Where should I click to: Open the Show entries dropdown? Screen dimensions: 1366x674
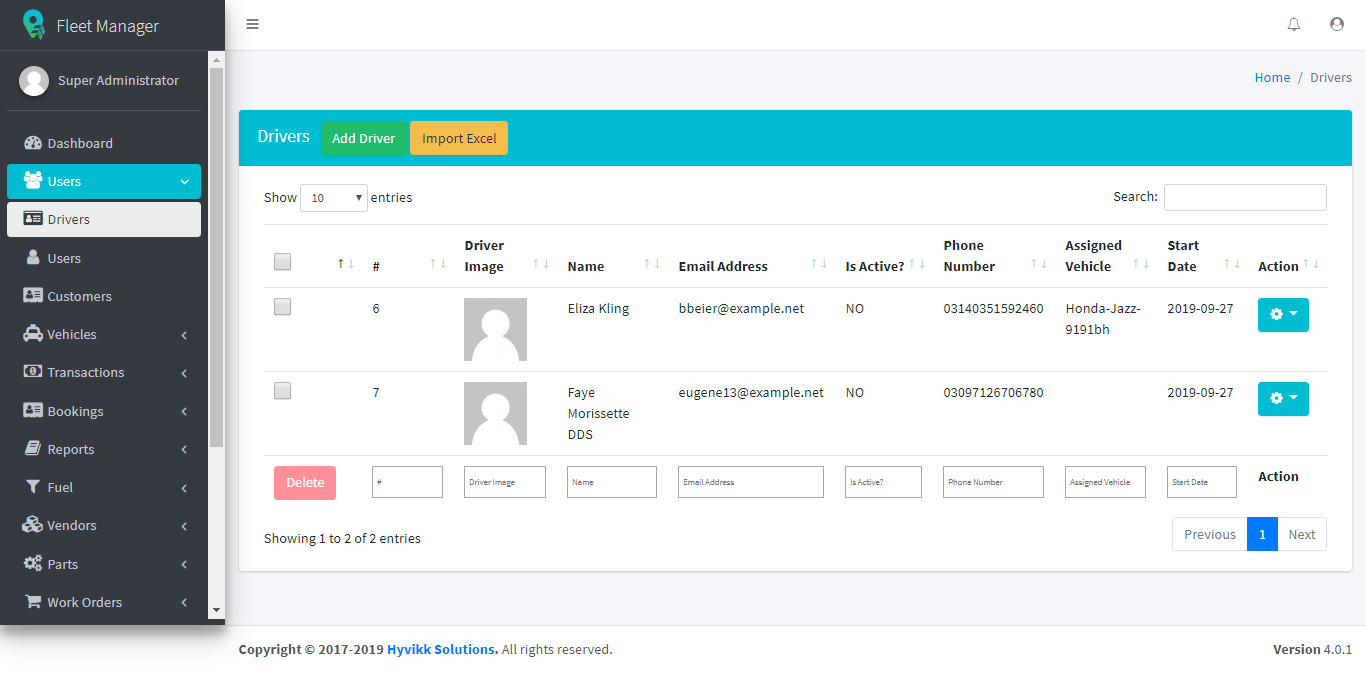click(x=334, y=198)
